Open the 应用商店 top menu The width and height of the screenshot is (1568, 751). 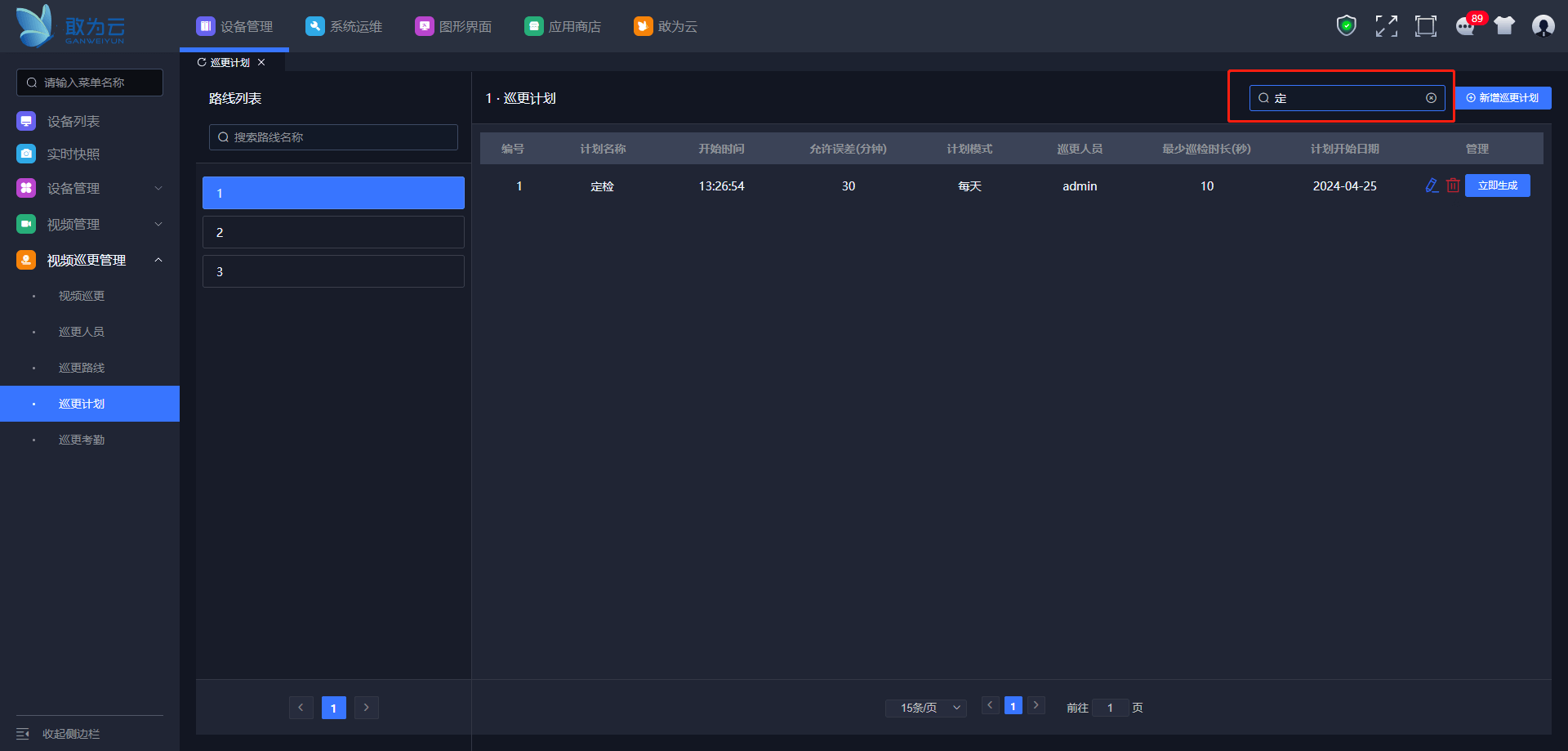563,26
